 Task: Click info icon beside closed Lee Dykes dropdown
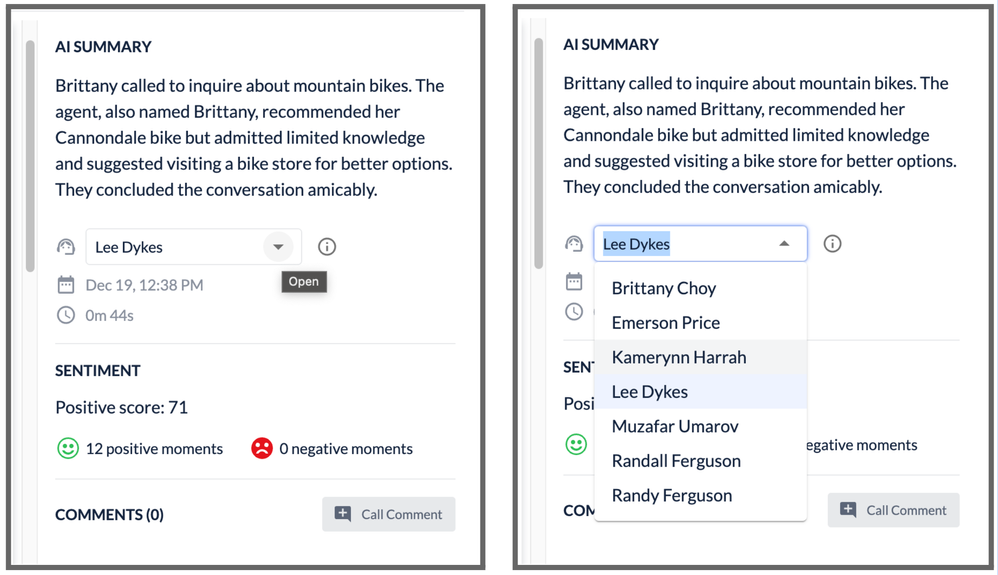(327, 247)
